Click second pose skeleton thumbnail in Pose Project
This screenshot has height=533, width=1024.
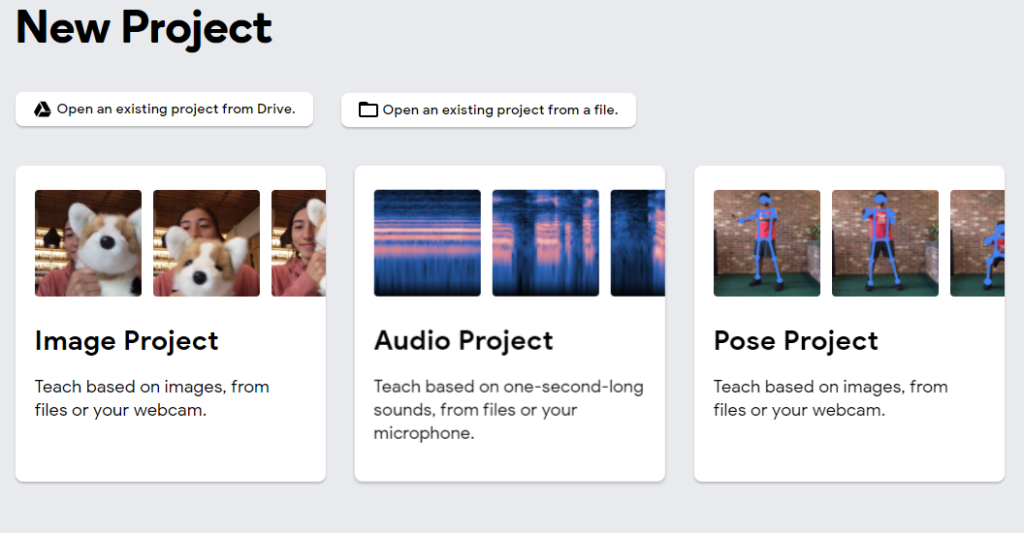[x=885, y=243]
